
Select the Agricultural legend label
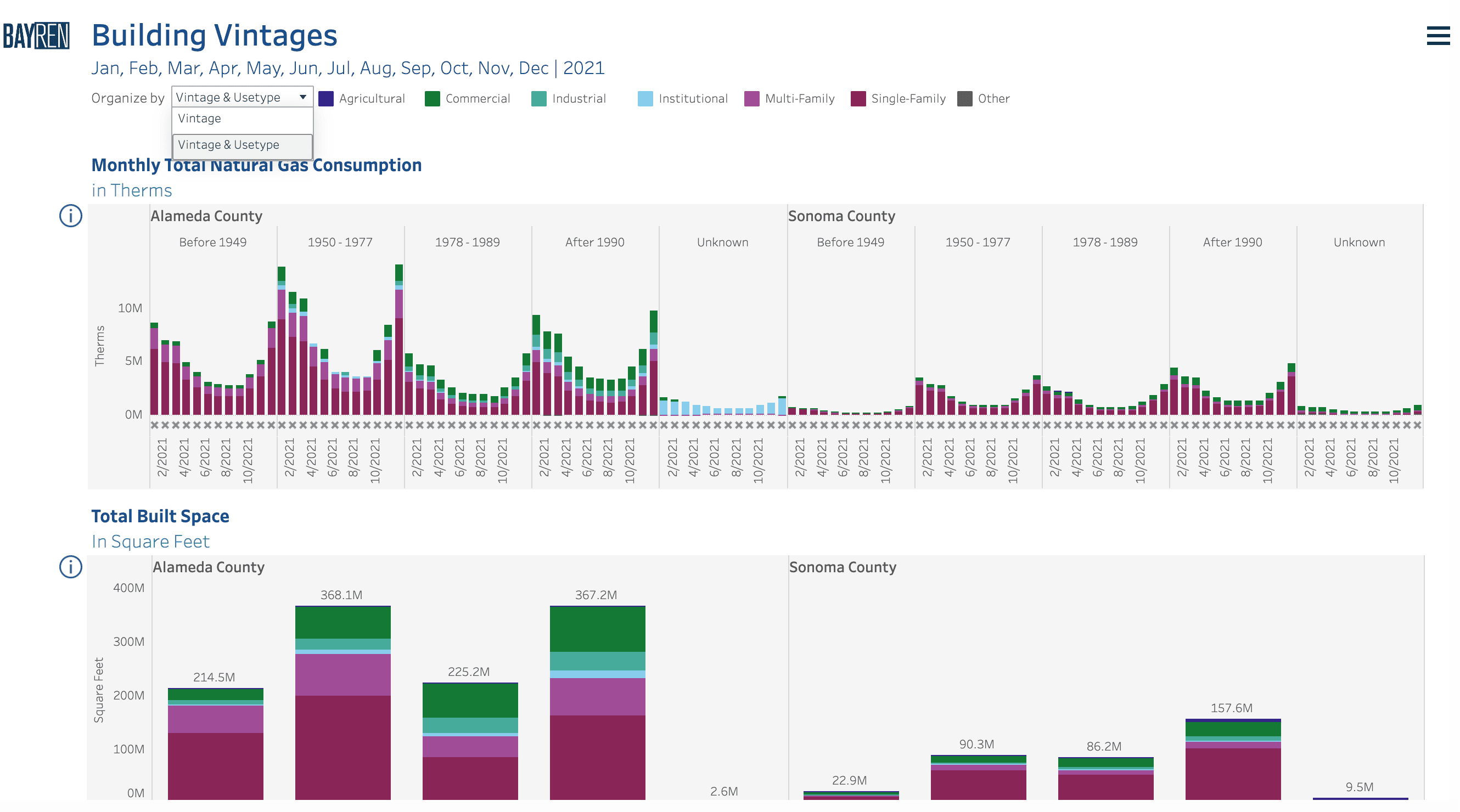[372, 99]
